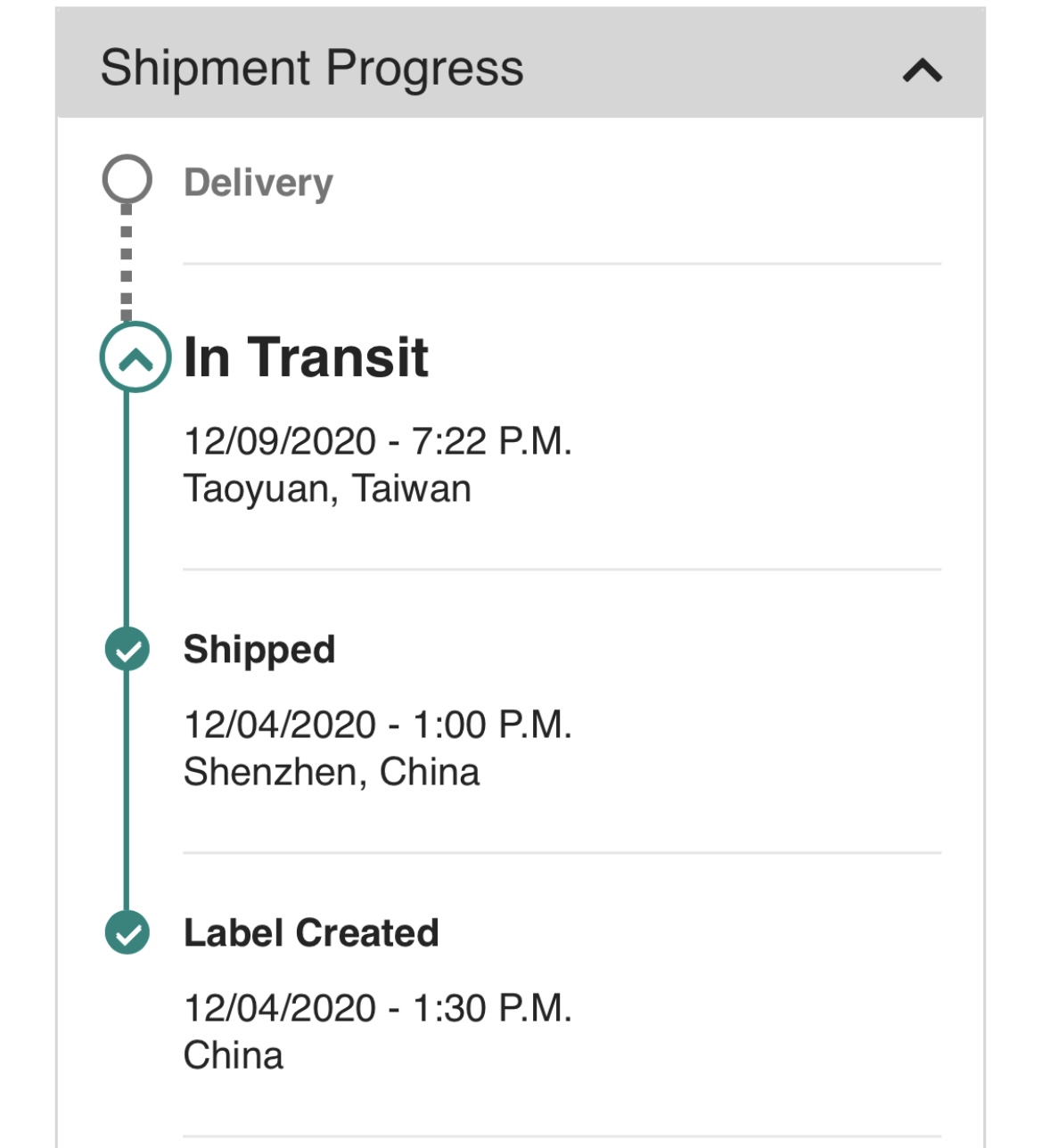Select the Shipped status label
1042x1148 pixels.
[258, 649]
